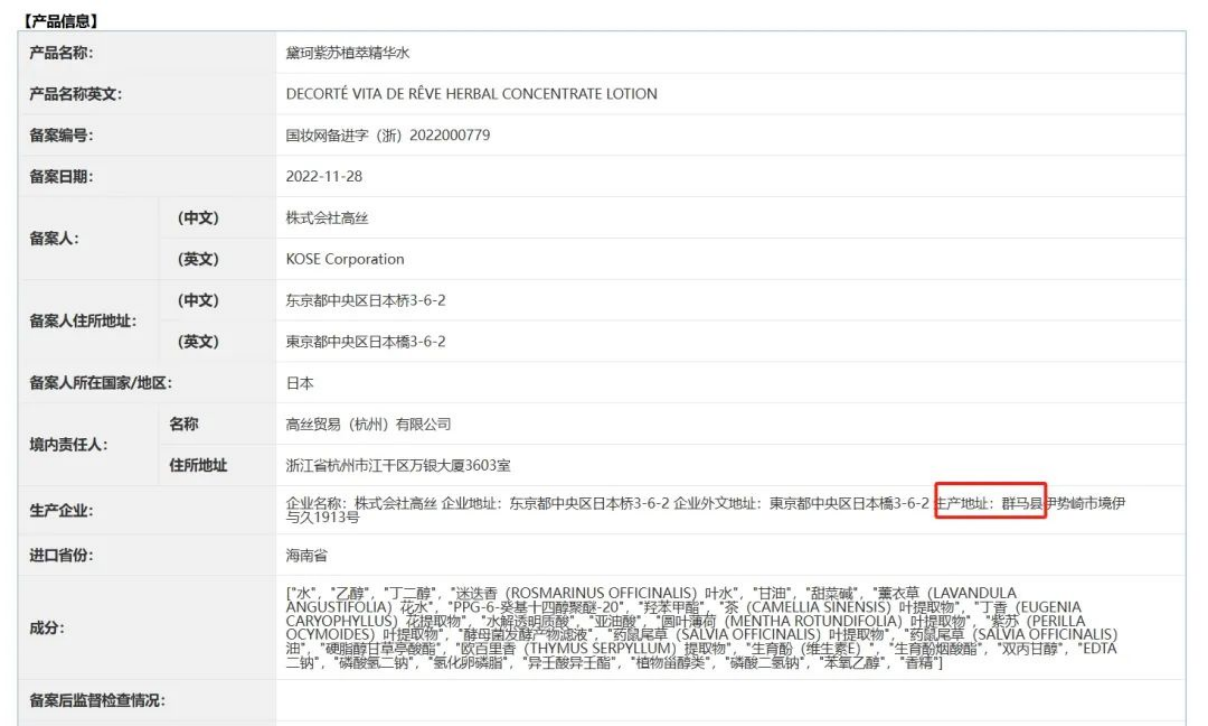Click the (中文) sublabel beside 备案人
This screenshot has width=1208, height=726.
[x=198, y=217]
